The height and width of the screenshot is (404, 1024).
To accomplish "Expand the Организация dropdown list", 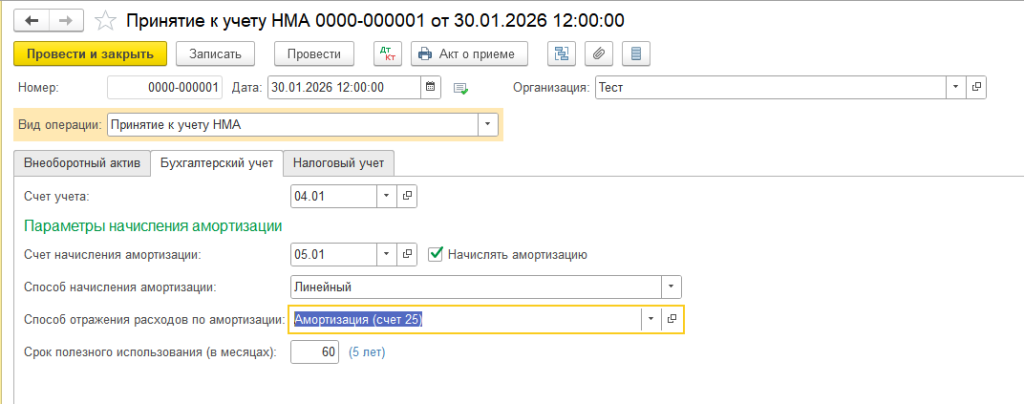I will tap(956, 87).
